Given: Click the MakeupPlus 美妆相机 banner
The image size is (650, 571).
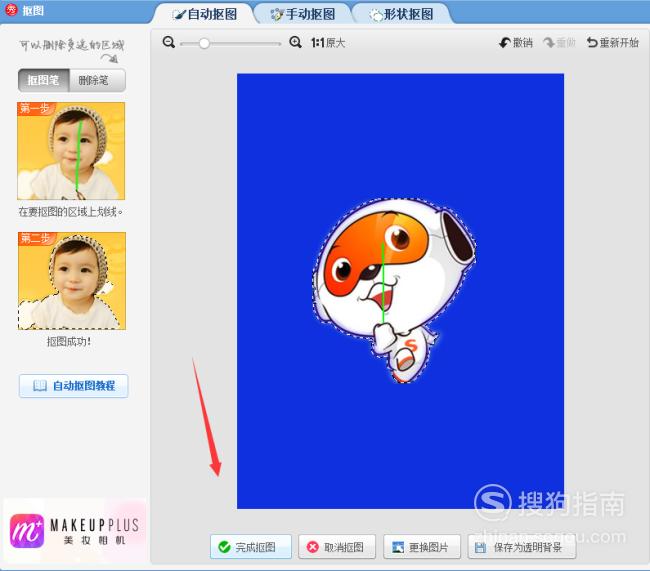Looking at the screenshot, I should point(75,530).
